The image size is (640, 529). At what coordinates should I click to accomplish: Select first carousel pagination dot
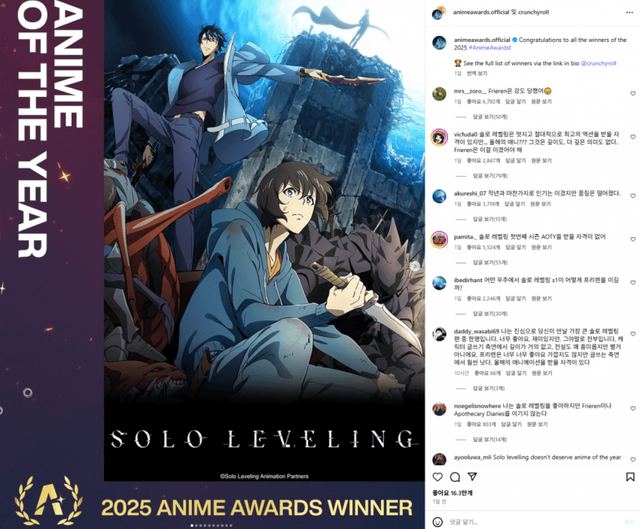[x=192, y=526]
